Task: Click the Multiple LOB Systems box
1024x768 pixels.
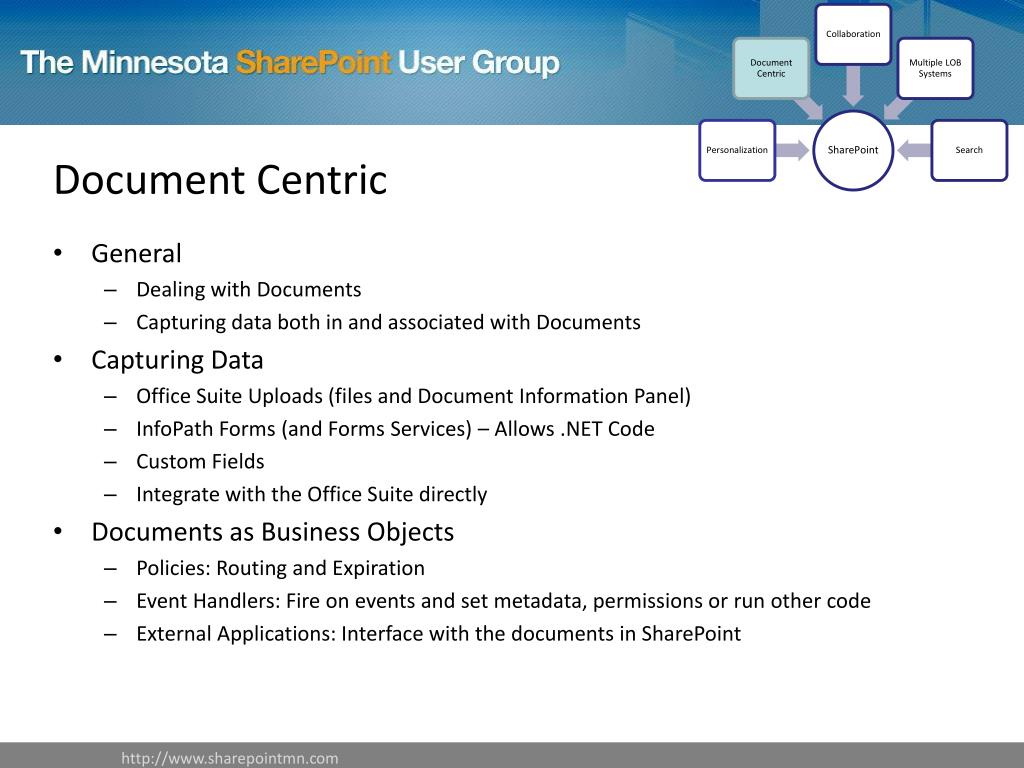Action: click(x=935, y=69)
